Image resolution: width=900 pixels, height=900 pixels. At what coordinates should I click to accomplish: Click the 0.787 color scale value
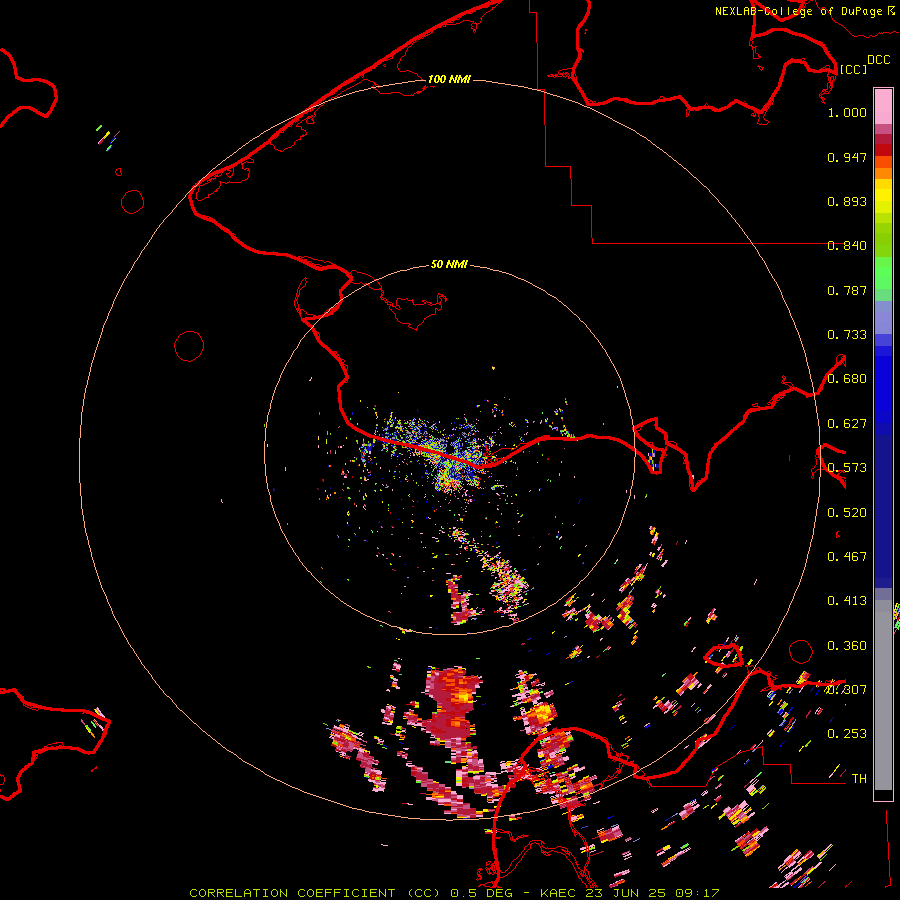(847, 290)
